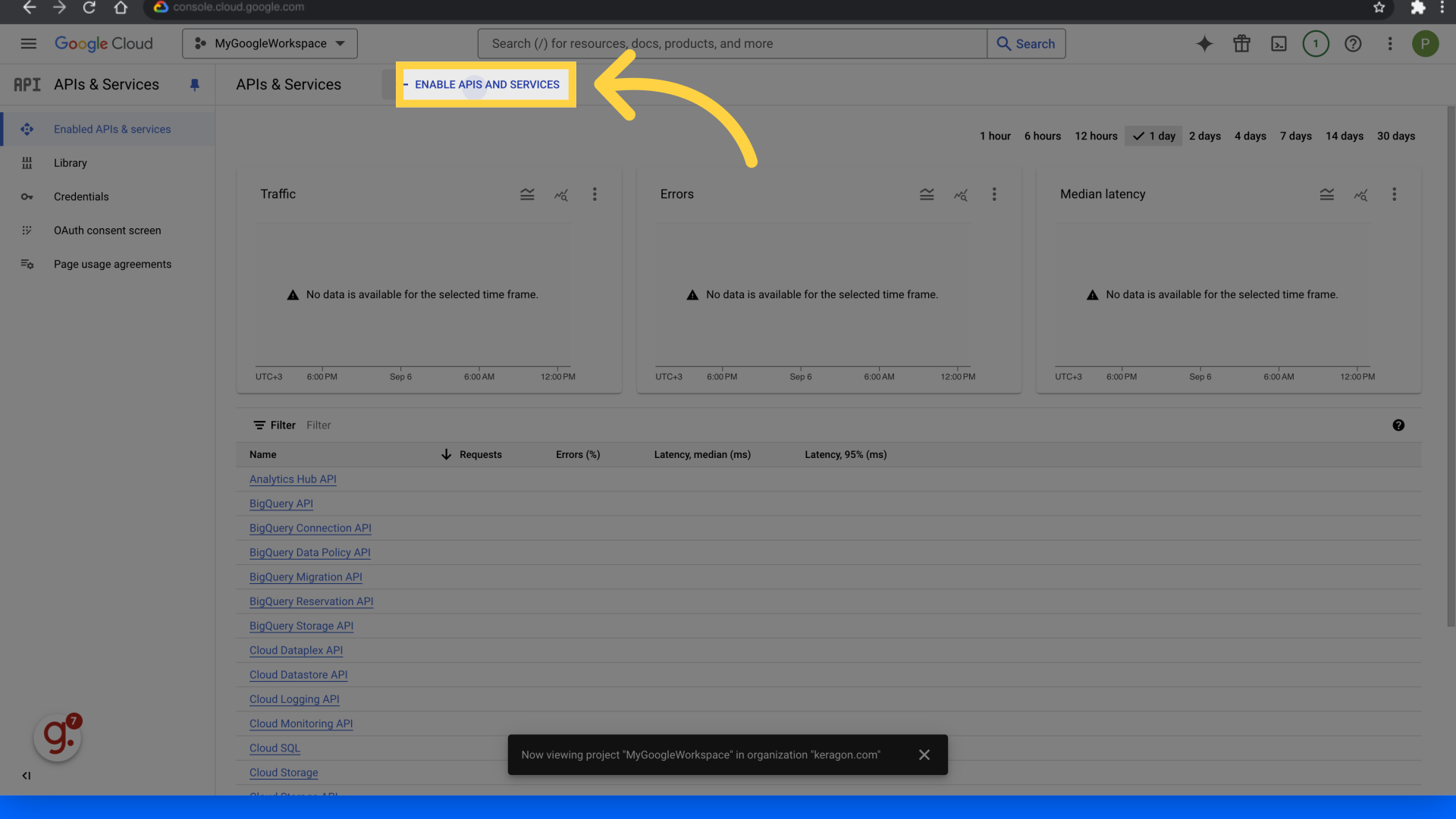Reload the browser page
1456x819 pixels.
point(89,8)
